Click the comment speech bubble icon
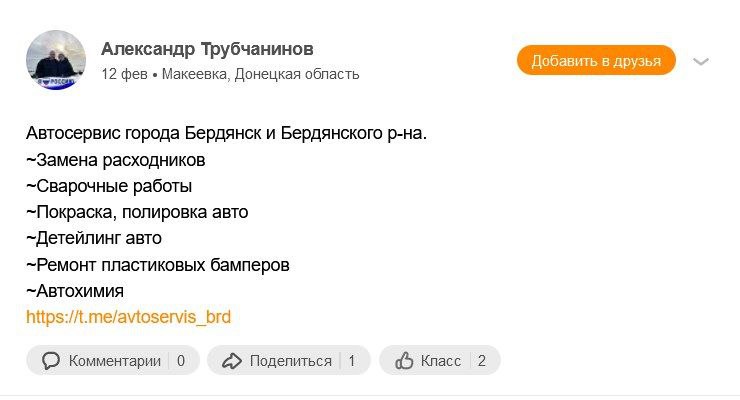 point(51,361)
